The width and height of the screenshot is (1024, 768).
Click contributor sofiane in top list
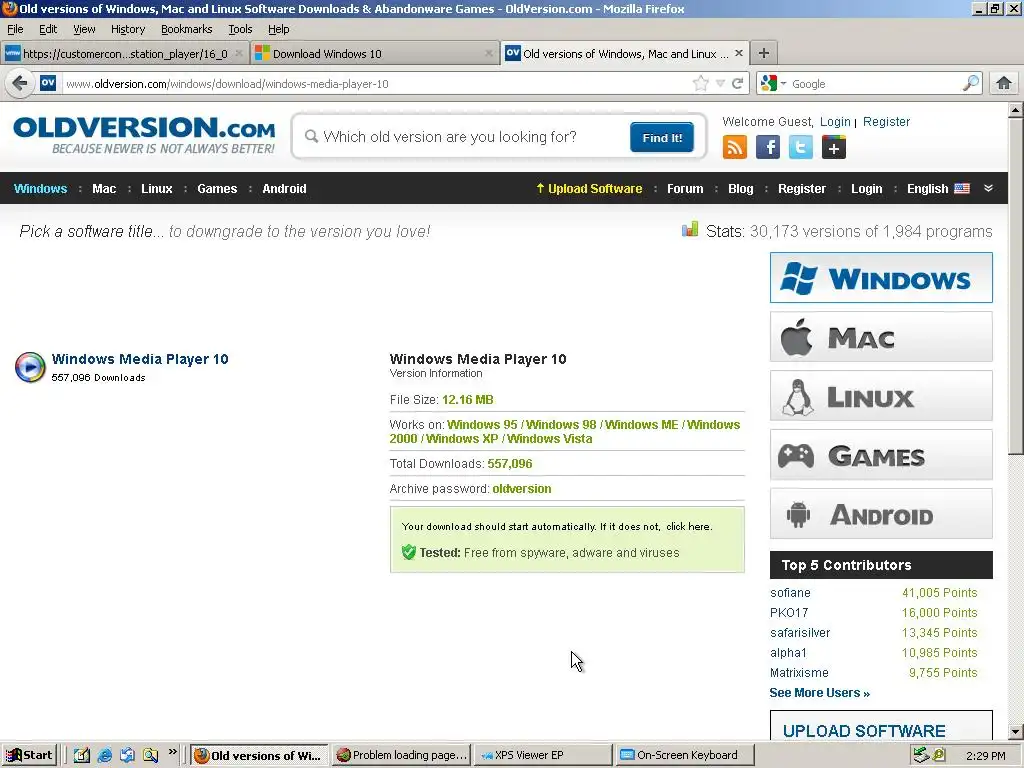(790, 592)
